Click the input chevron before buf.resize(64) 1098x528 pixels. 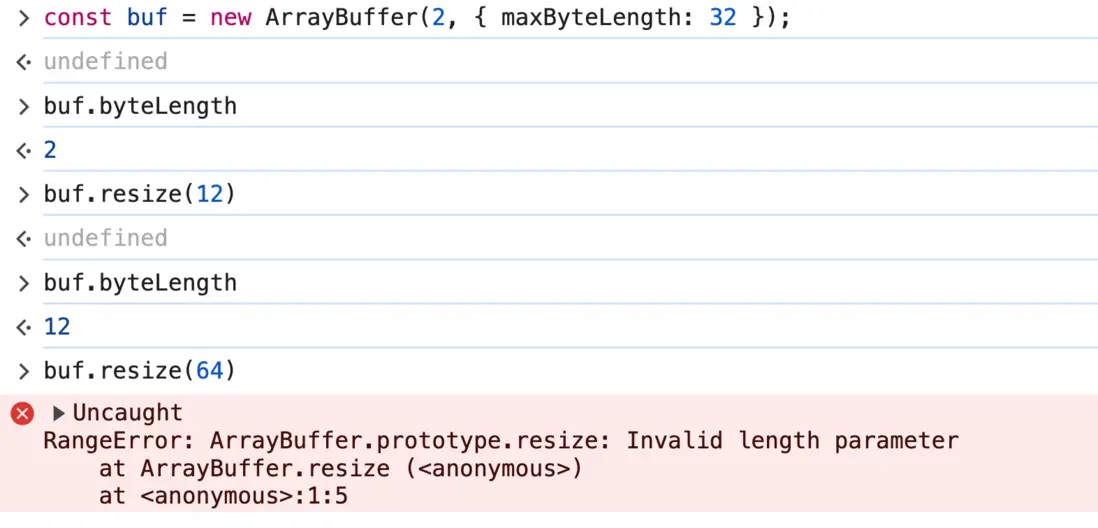(x=24, y=371)
